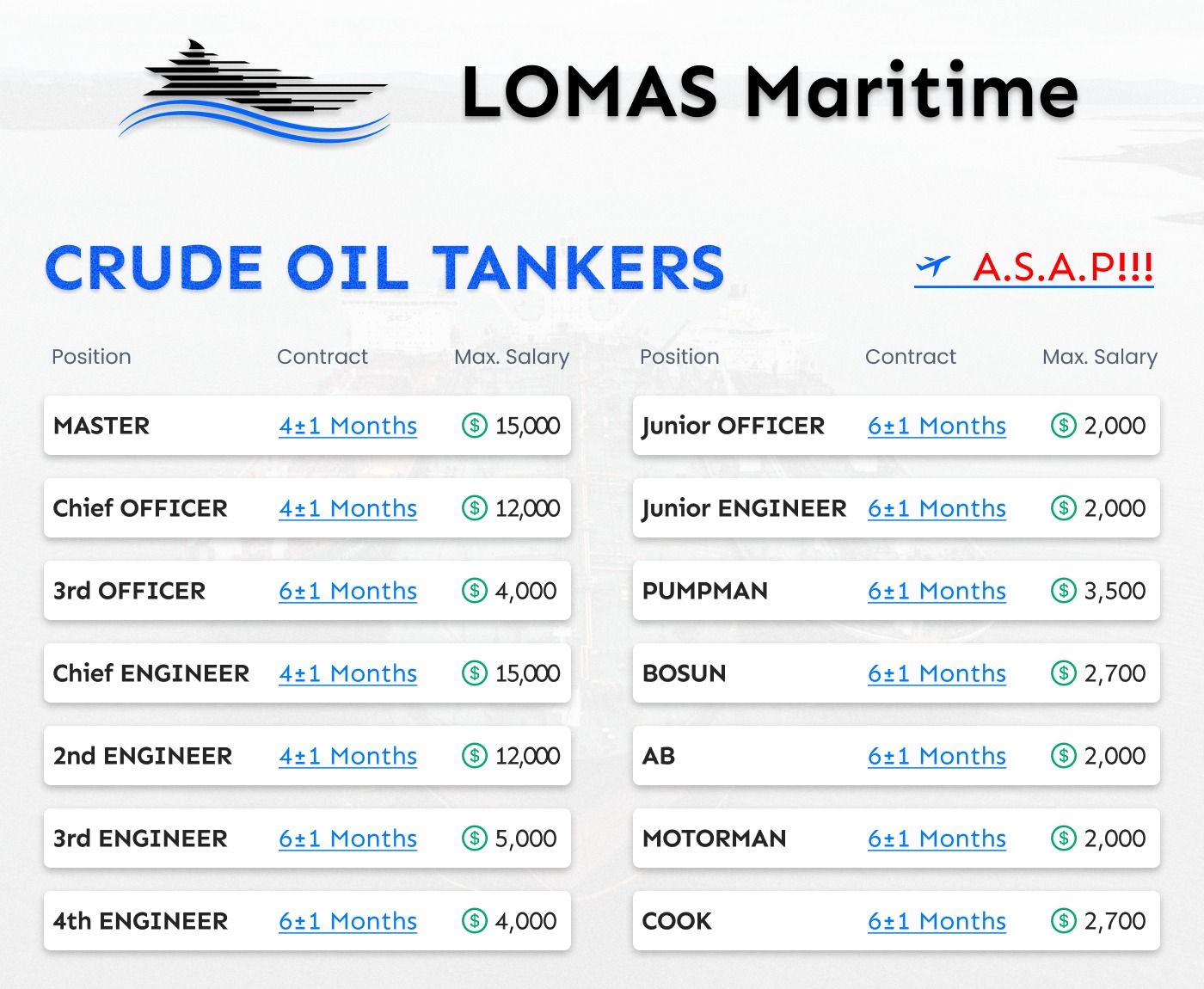Click the airplane icon beside A.S.A.P
The height and width of the screenshot is (989, 1204).
coord(933,267)
